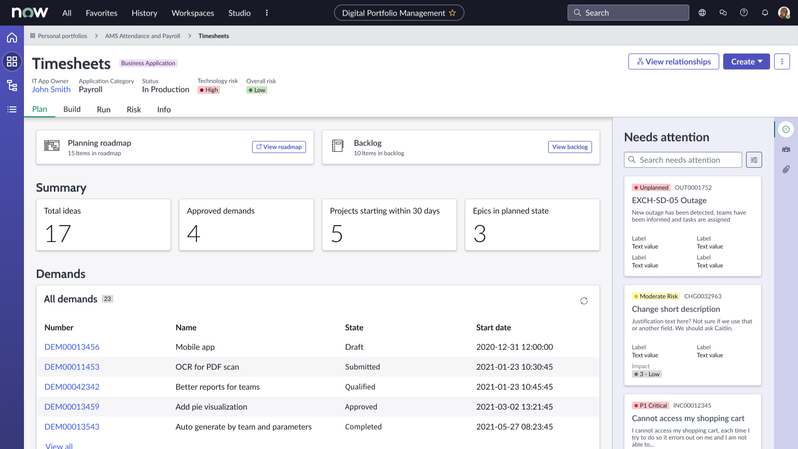Click the View relationships button
The image size is (798, 449).
(673, 62)
